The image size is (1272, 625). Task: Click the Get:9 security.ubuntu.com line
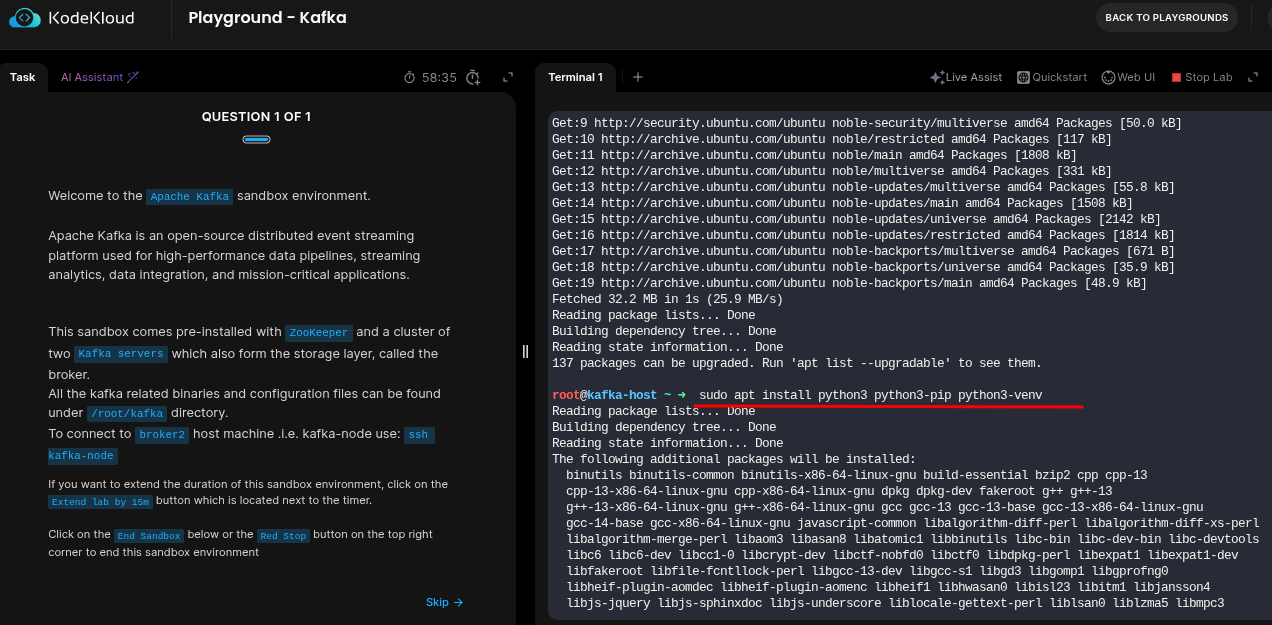coord(867,123)
